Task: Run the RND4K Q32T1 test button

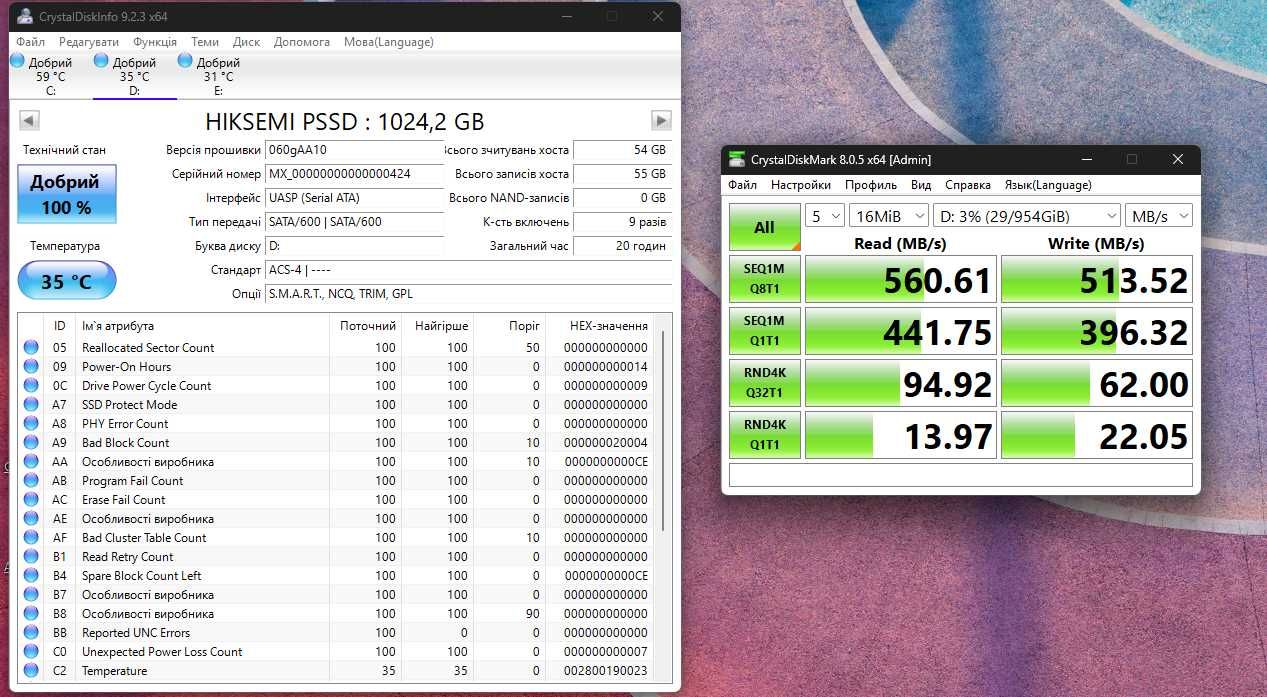Action: 765,383
